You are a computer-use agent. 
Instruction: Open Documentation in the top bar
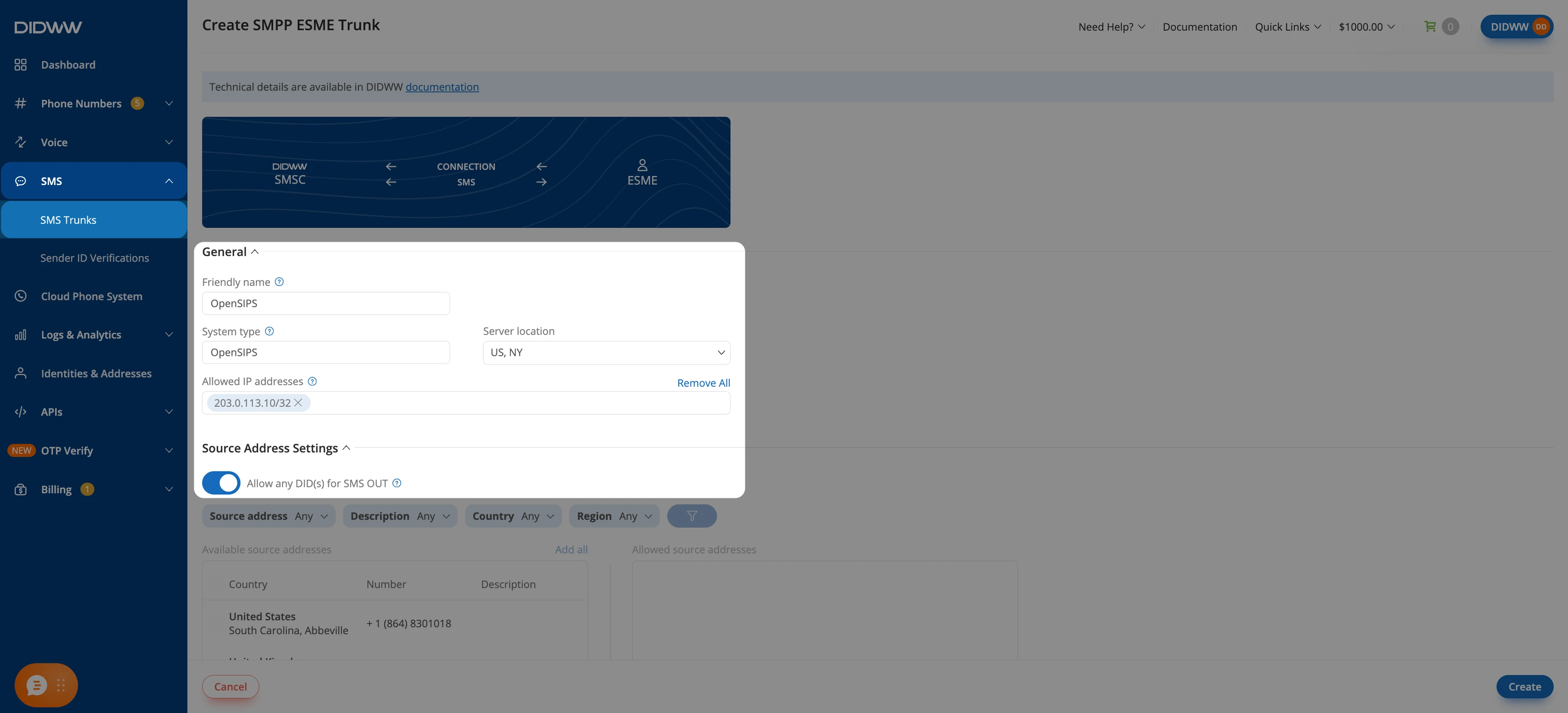tap(1200, 27)
